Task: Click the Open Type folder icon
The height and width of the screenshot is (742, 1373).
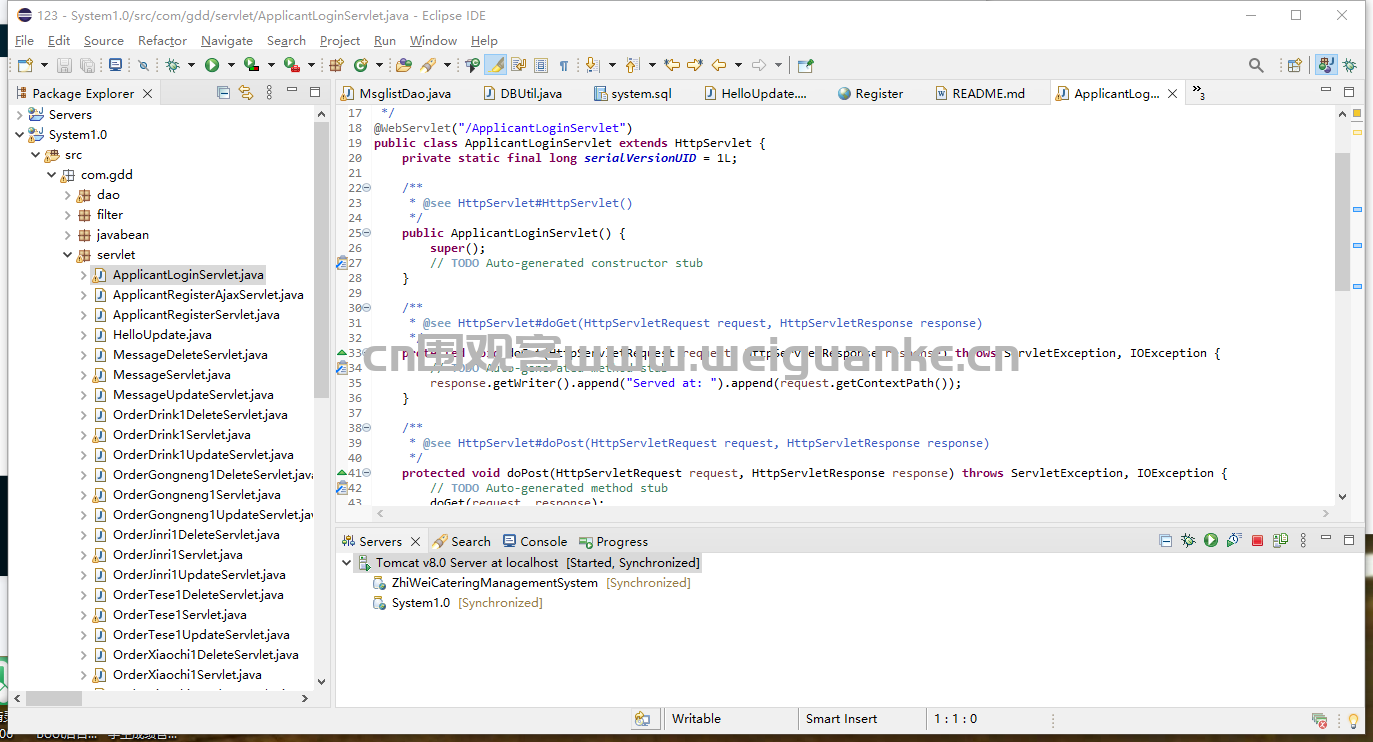Action: point(404,65)
